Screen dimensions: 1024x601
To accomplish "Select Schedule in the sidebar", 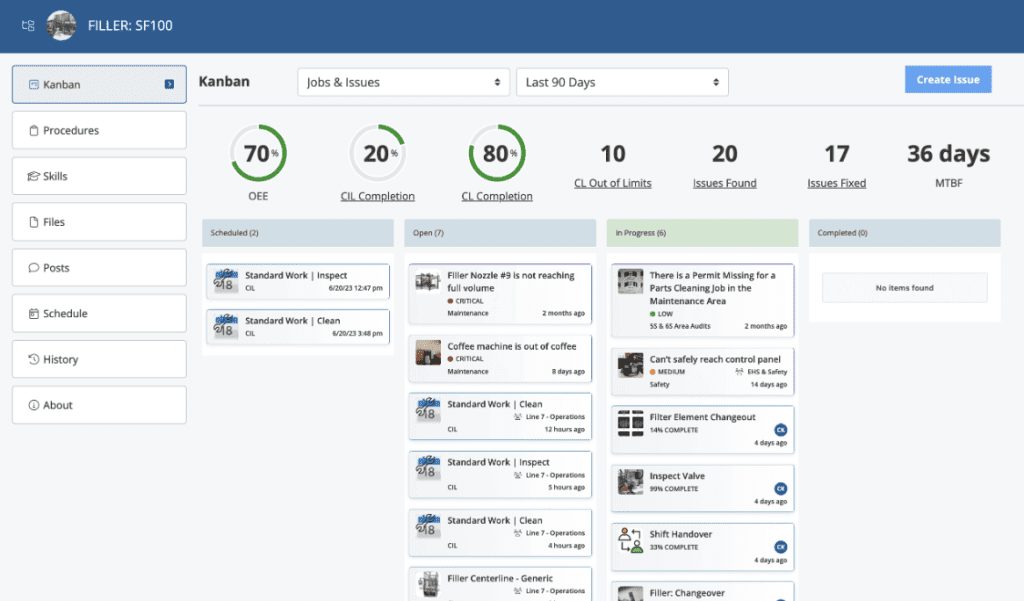I will pos(99,314).
